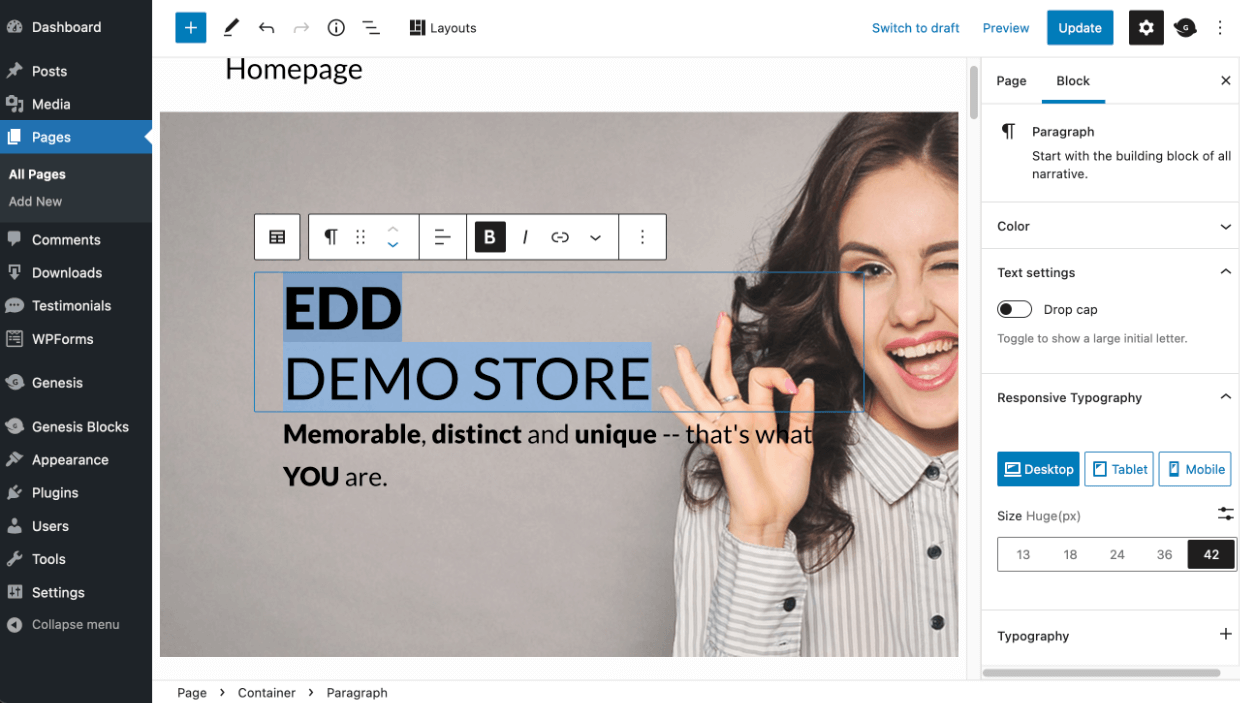Insert a Link on selected text
Viewport: 1240px width, 703px height.
(x=560, y=237)
